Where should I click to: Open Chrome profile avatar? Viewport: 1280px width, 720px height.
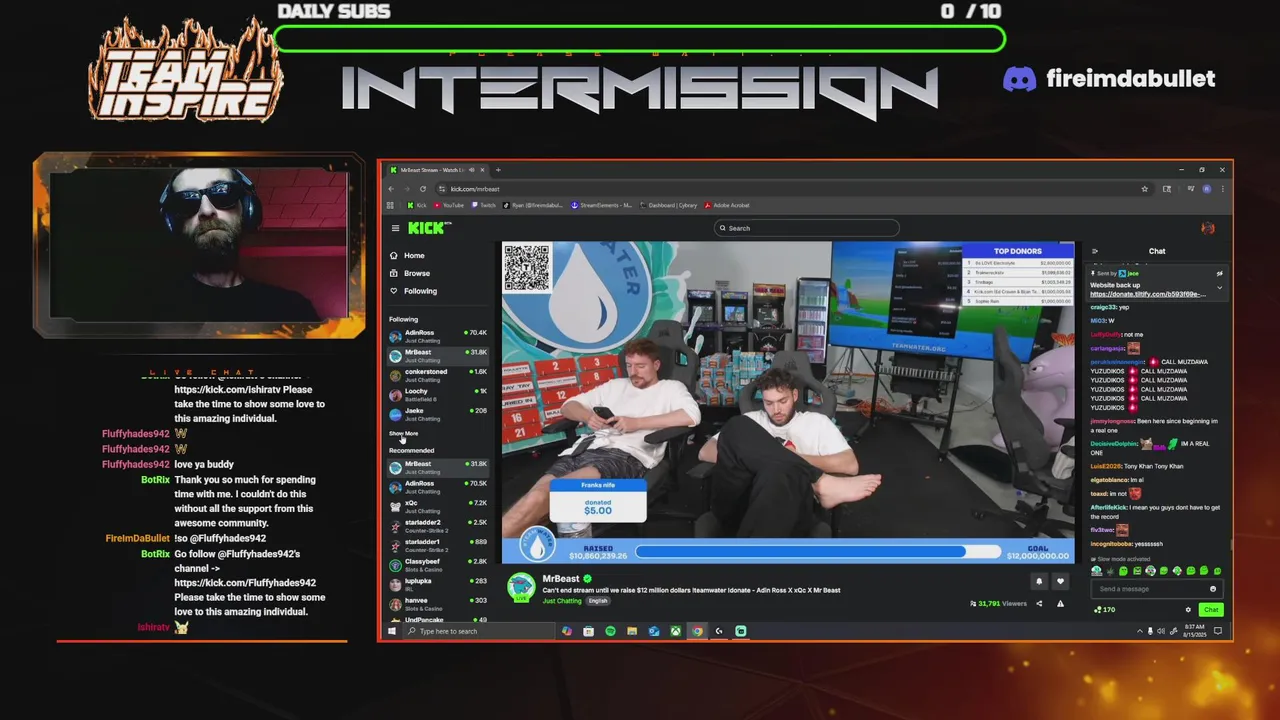pyautogui.click(x=1207, y=188)
